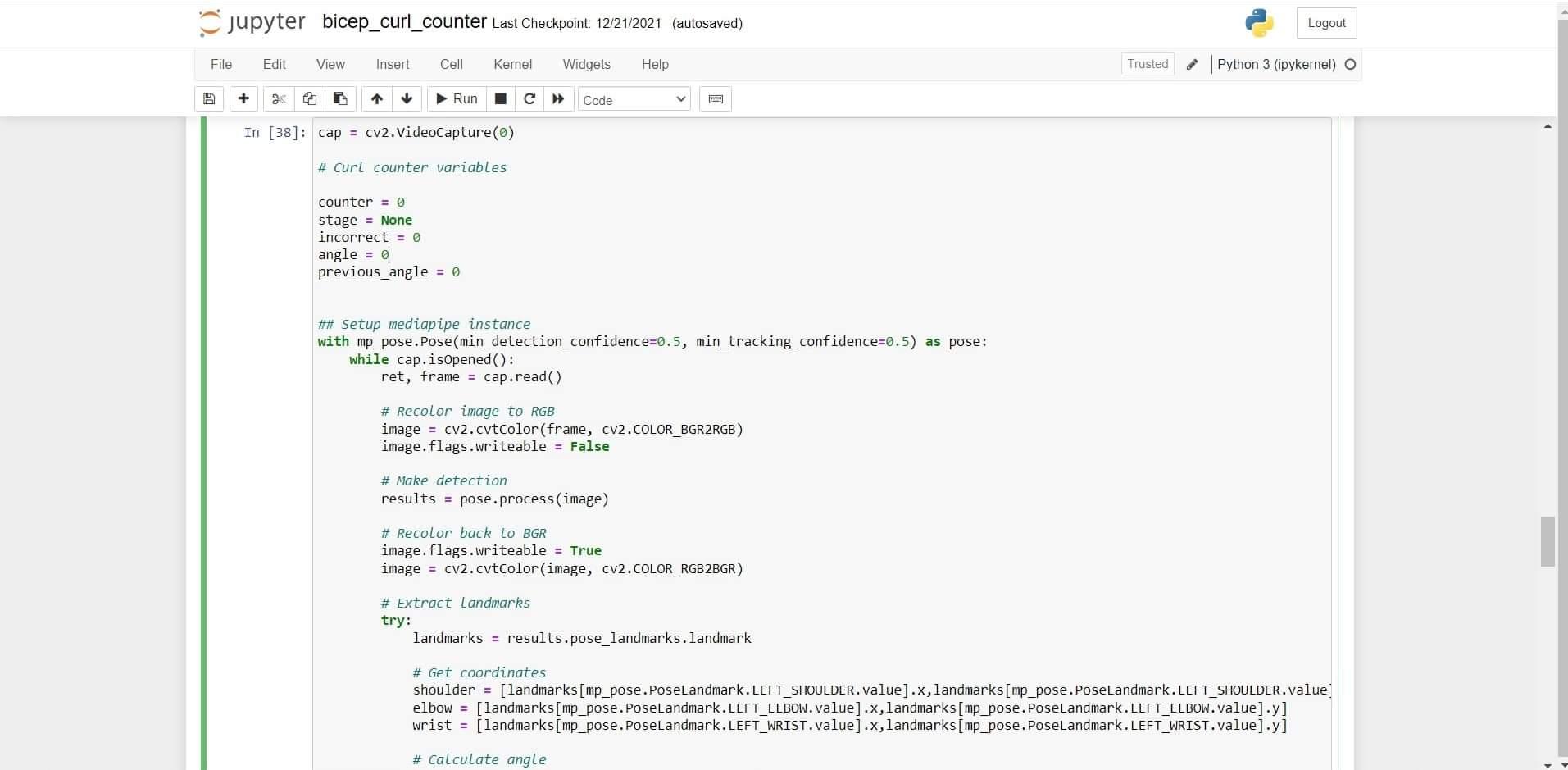Cut the selected cell using scissors icon
The height and width of the screenshot is (770, 1568).
click(278, 98)
